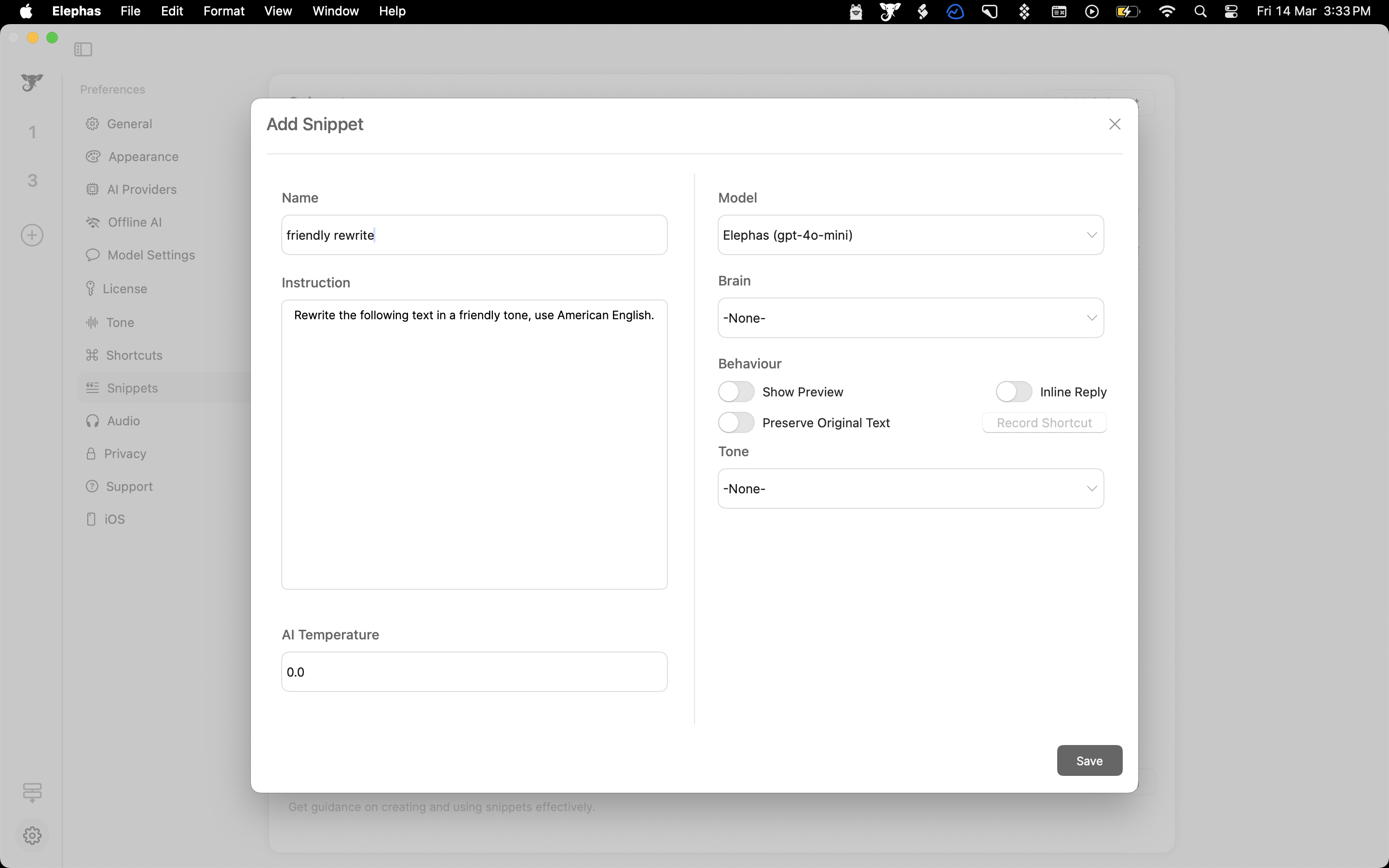This screenshot has height=868, width=1389.
Task: Enable the Inline Reply toggle
Action: (x=1014, y=392)
